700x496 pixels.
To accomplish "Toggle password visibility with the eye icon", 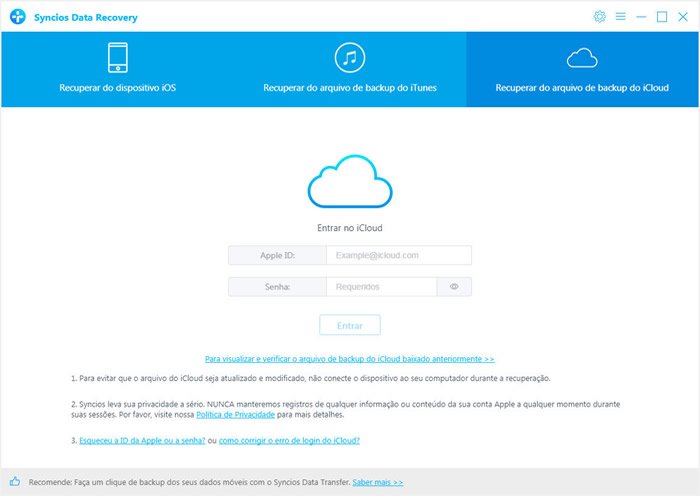I will 454,287.
